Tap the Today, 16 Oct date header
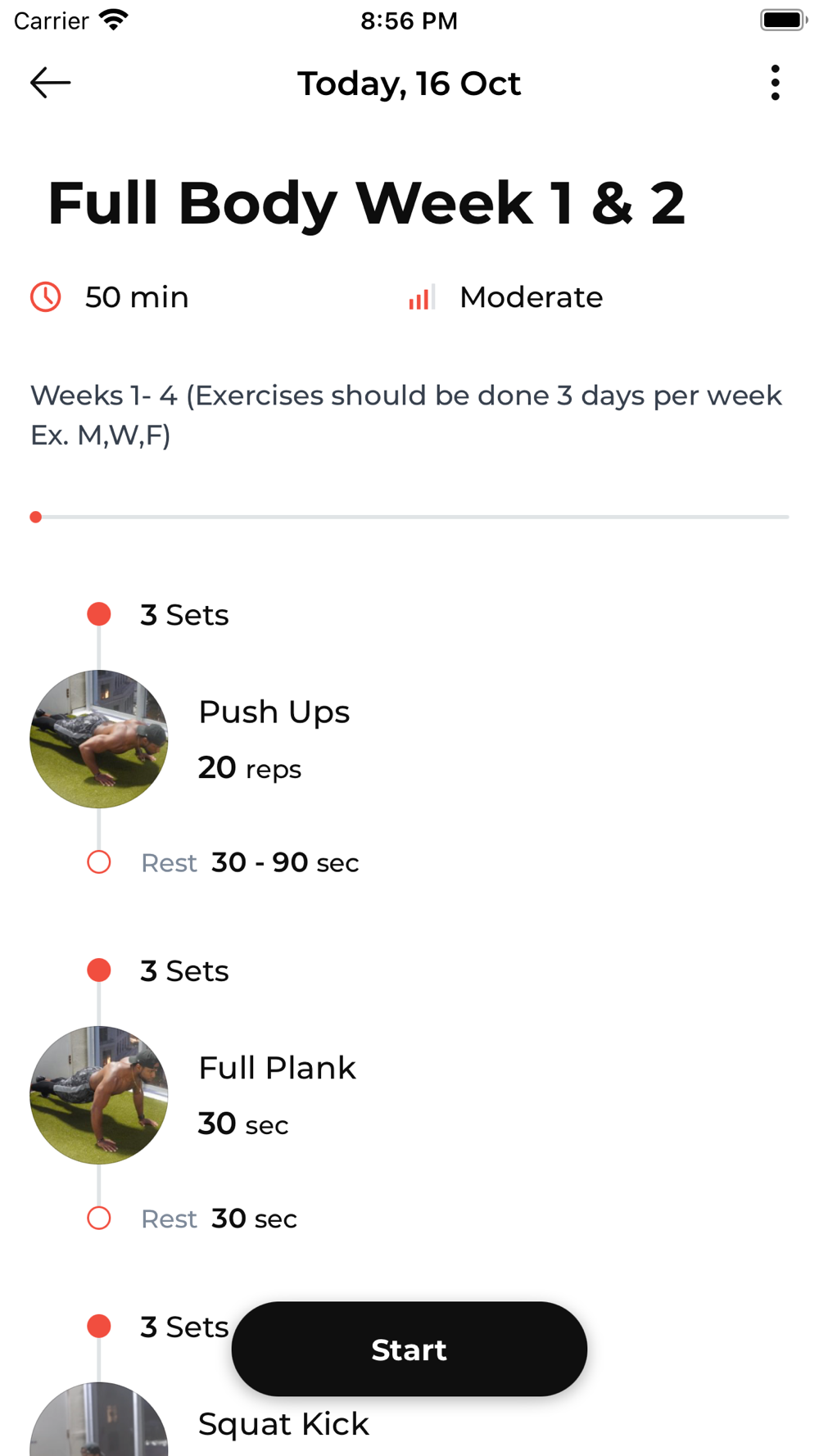 (409, 84)
